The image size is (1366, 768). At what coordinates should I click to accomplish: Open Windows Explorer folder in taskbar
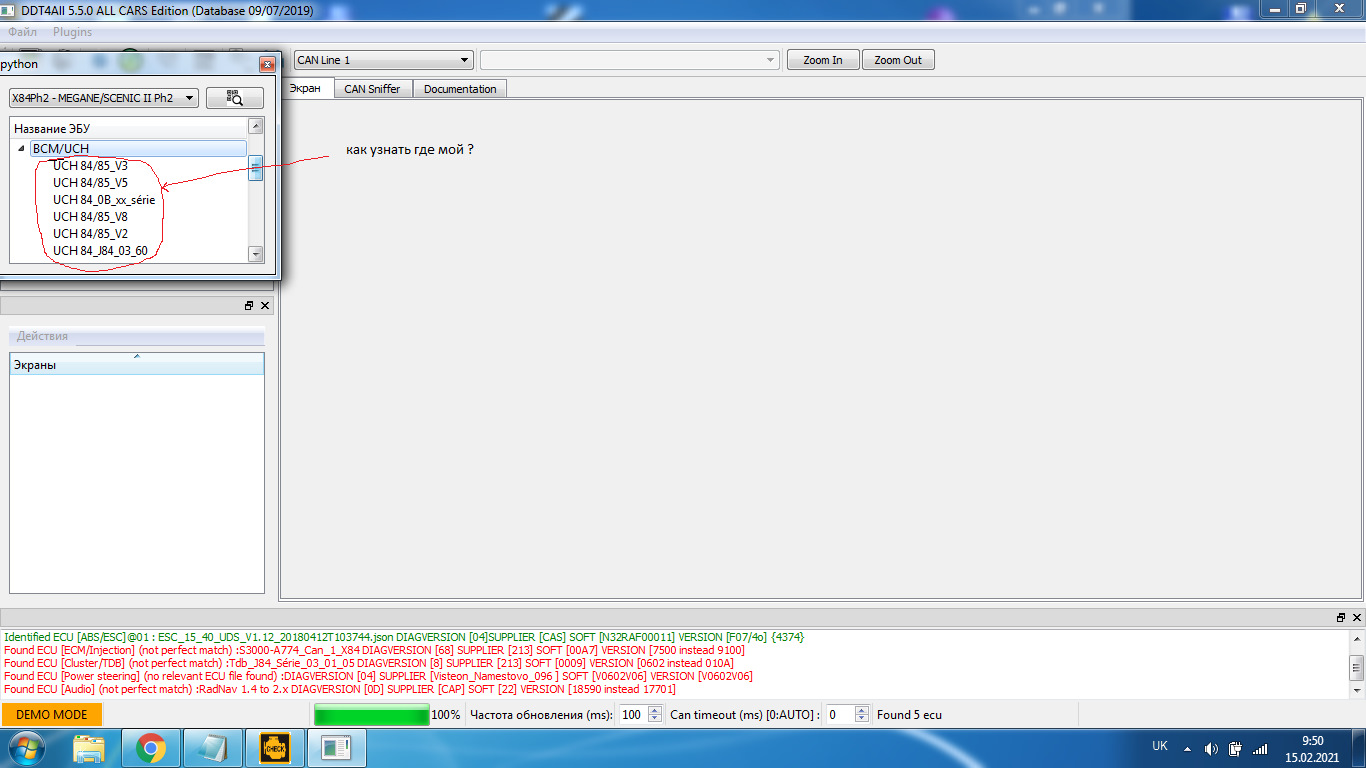(x=89, y=747)
